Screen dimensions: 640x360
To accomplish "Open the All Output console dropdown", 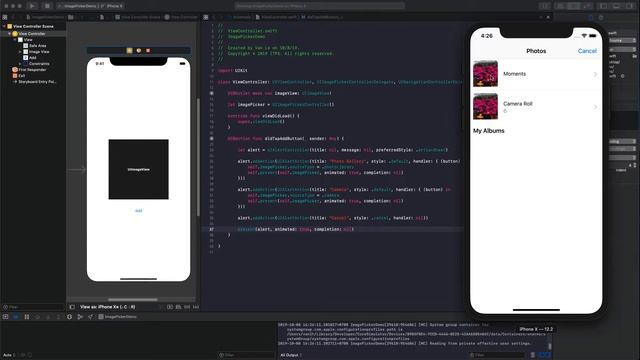I will tap(291, 355).
